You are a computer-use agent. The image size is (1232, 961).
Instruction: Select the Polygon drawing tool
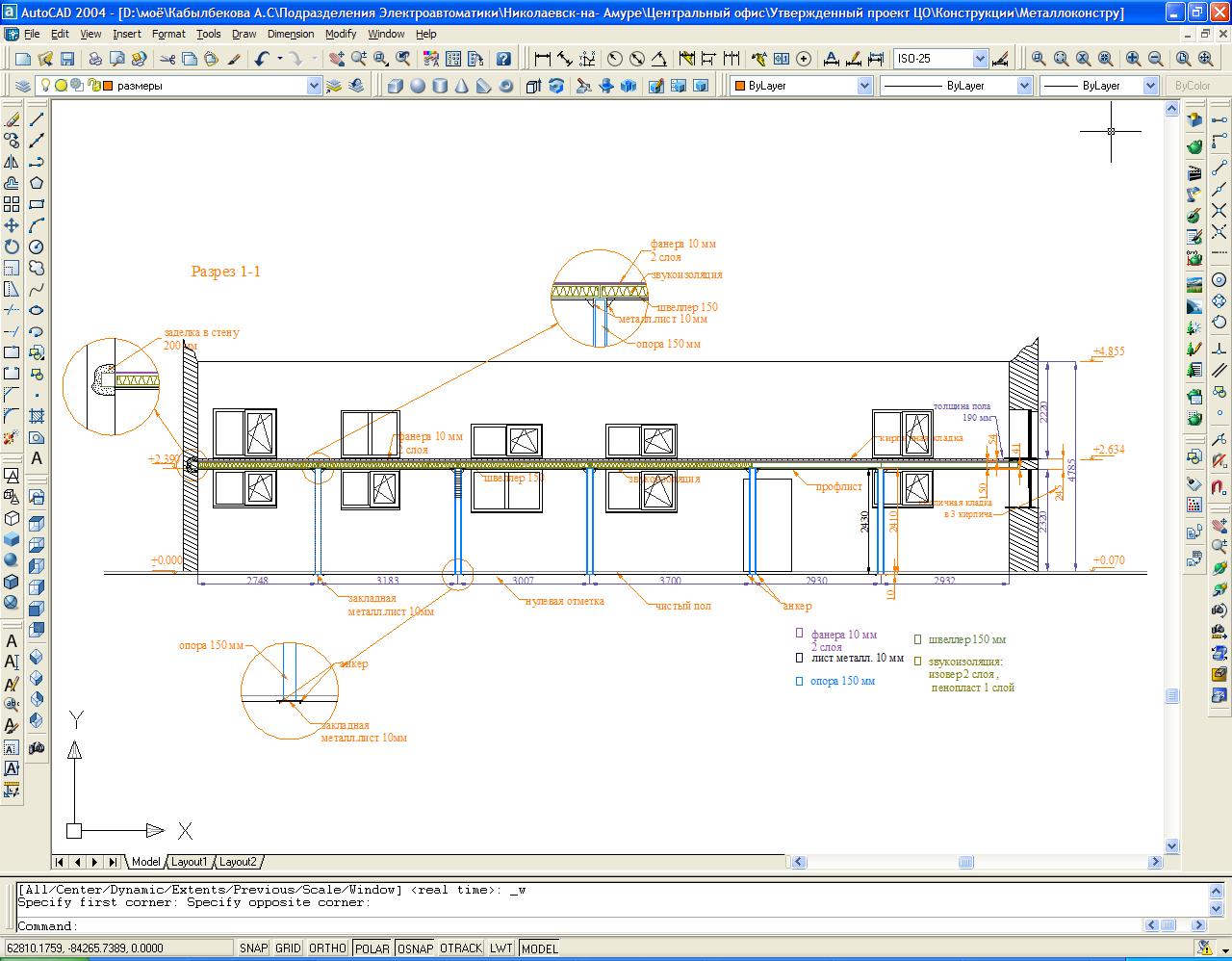coord(37,183)
